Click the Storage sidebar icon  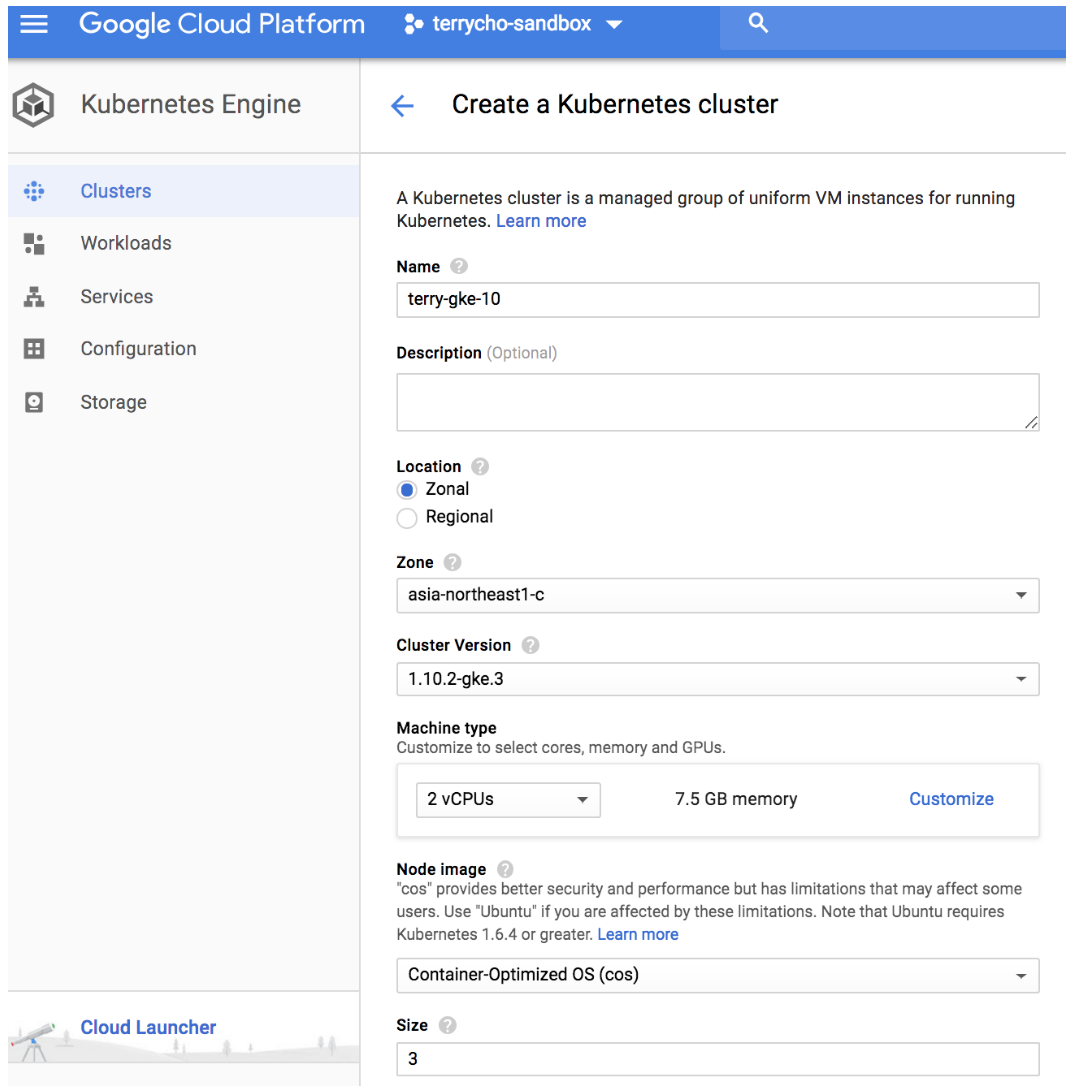pos(33,402)
